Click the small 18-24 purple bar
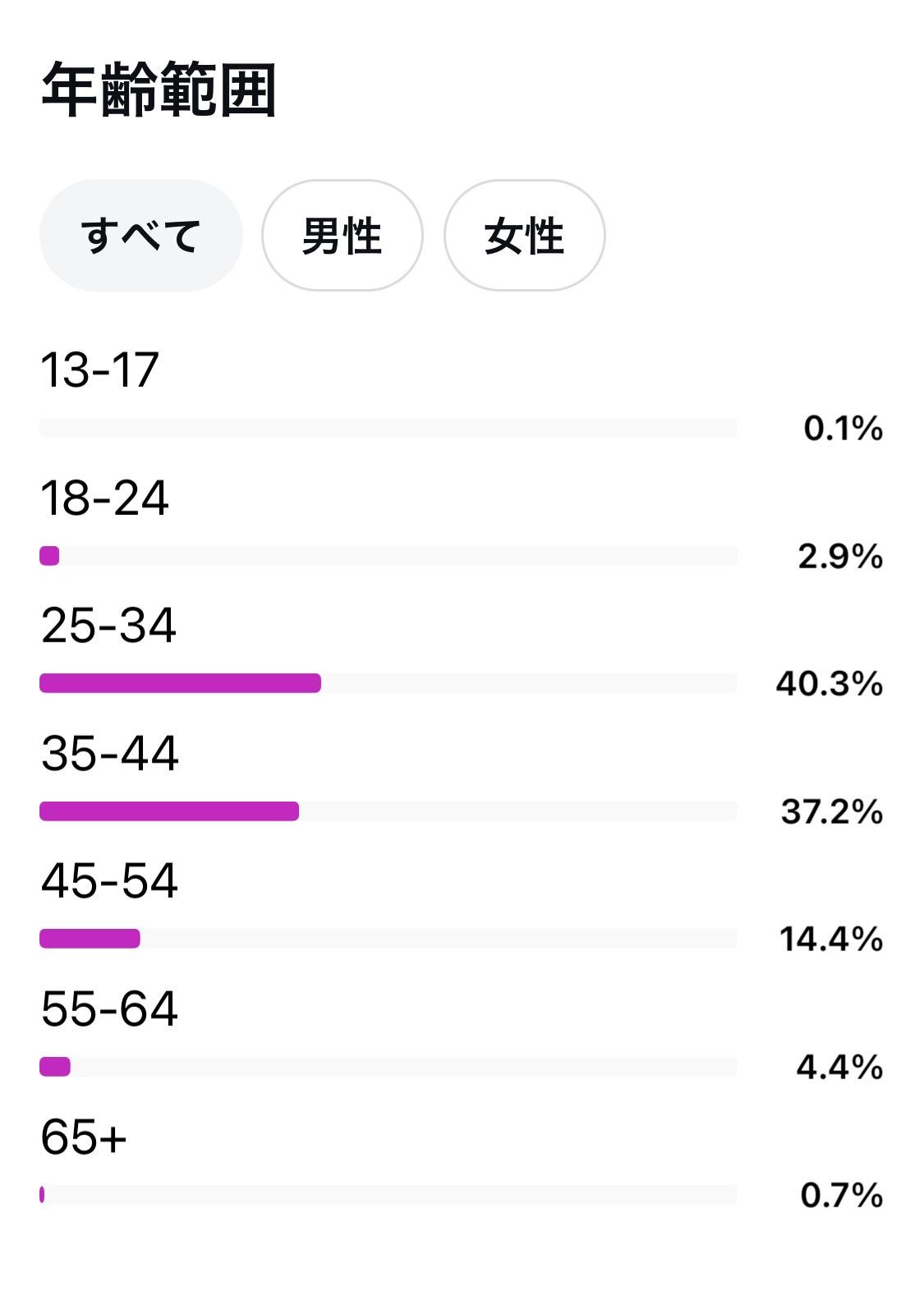This screenshot has width=924, height=1305. [49, 556]
